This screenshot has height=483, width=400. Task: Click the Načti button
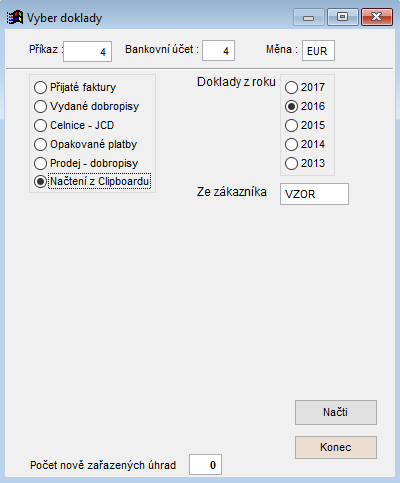tap(336, 412)
